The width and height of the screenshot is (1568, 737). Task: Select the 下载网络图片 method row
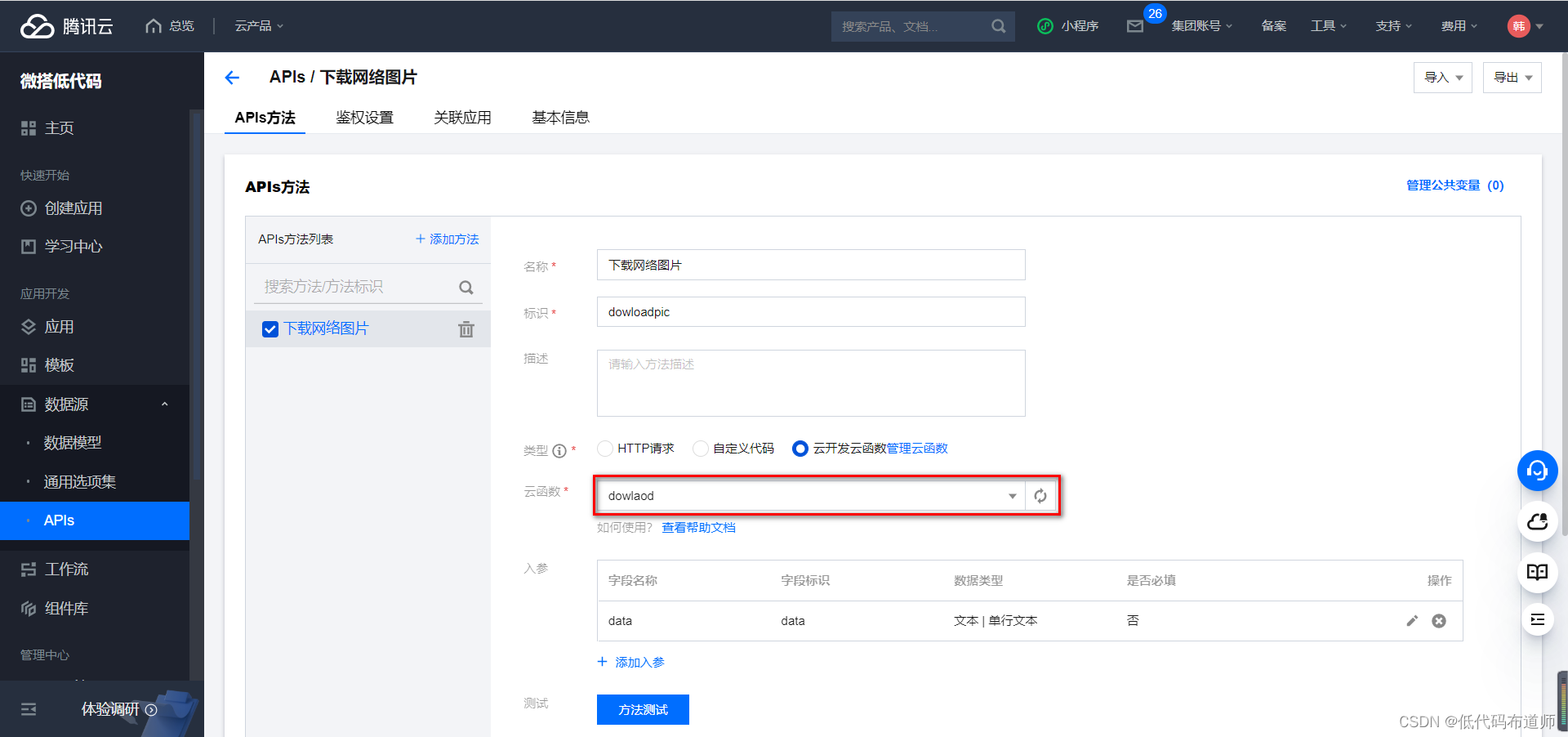pyautogui.click(x=367, y=329)
